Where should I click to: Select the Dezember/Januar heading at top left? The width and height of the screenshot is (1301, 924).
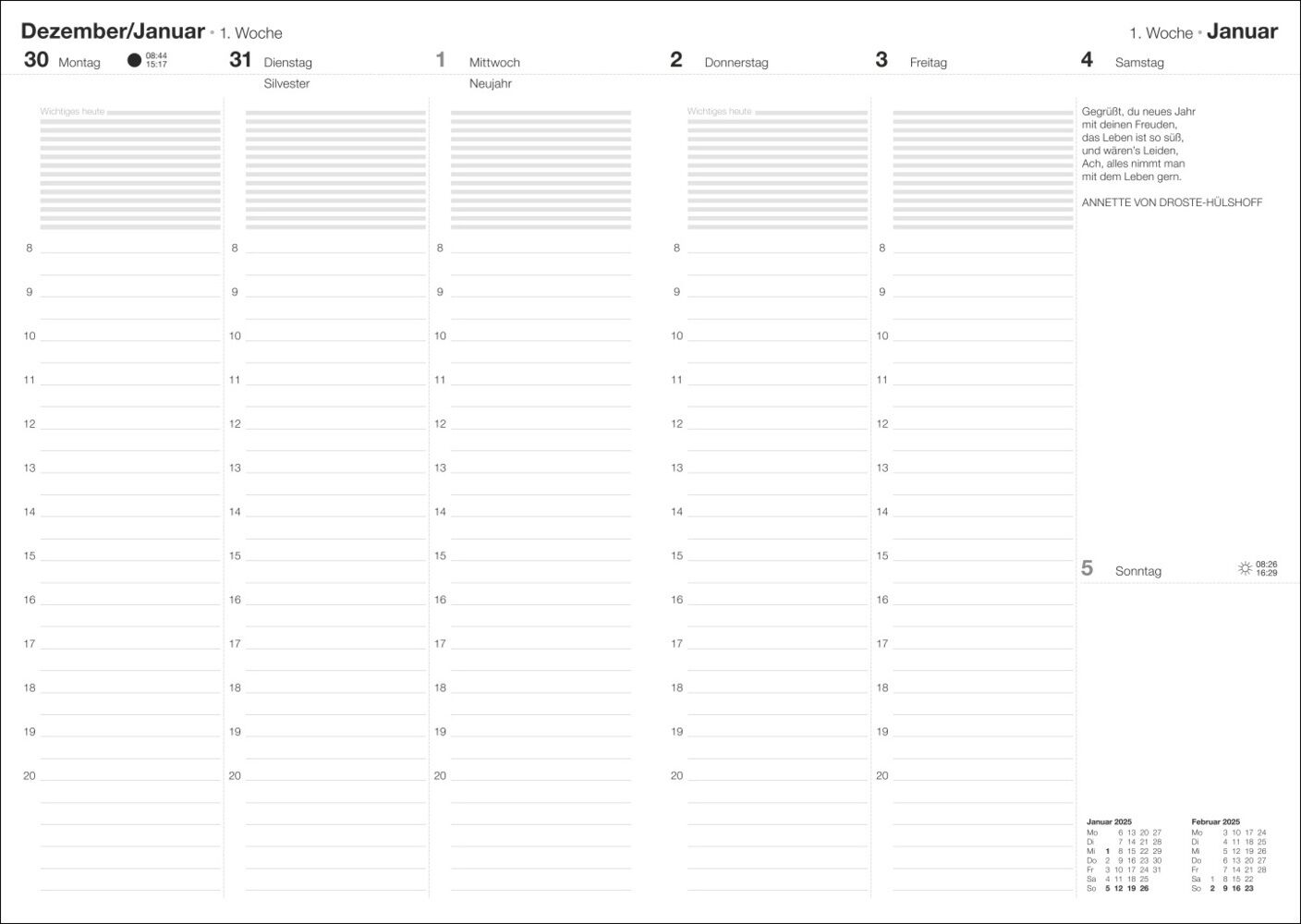coord(113,31)
